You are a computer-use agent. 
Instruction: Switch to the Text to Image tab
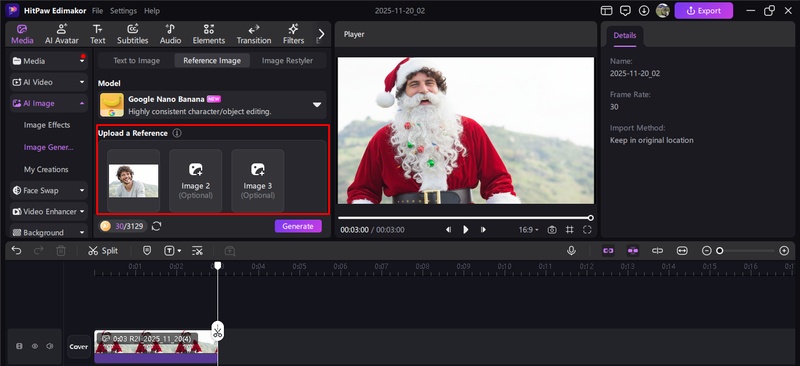click(136, 61)
